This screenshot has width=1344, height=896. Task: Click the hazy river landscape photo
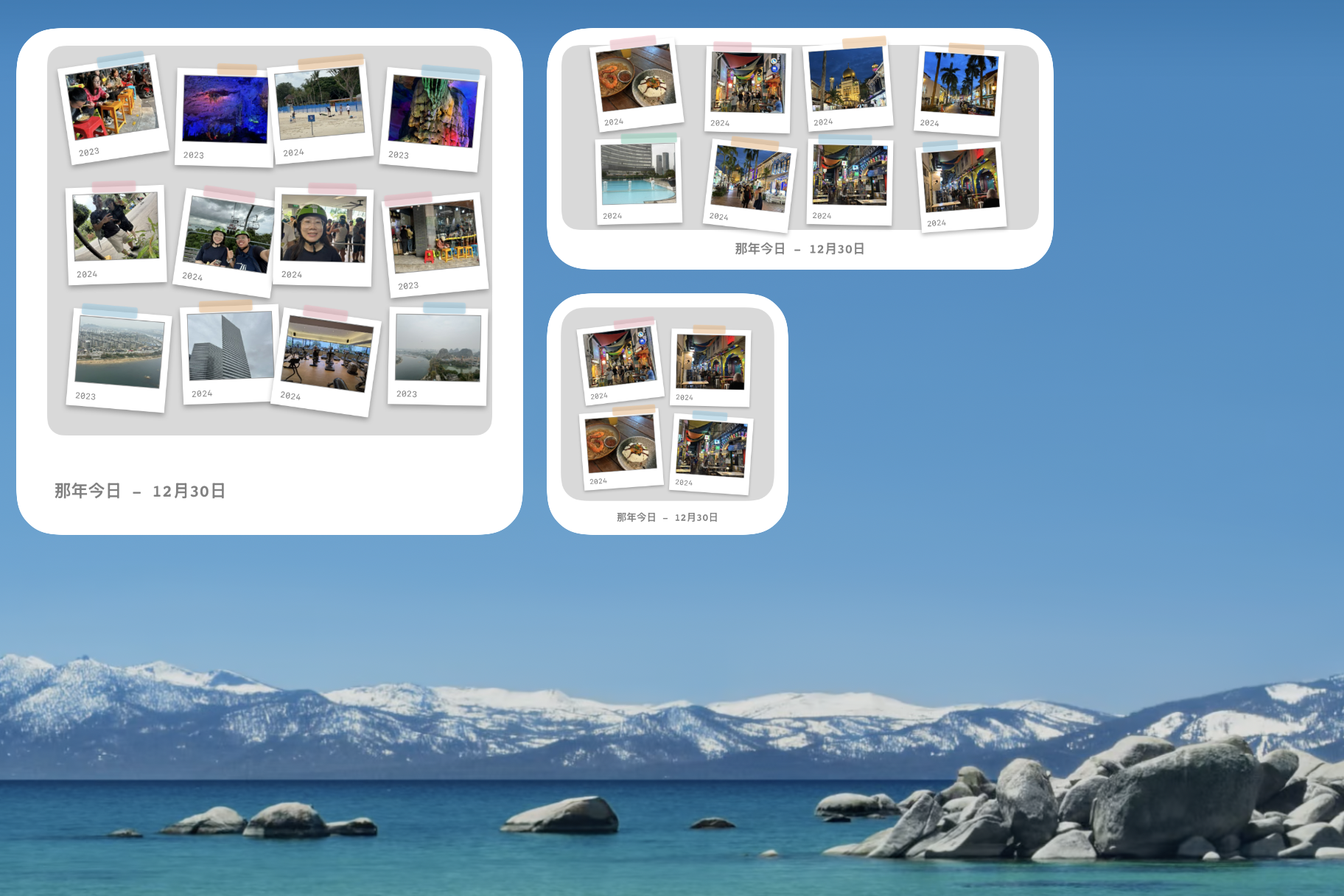click(438, 348)
